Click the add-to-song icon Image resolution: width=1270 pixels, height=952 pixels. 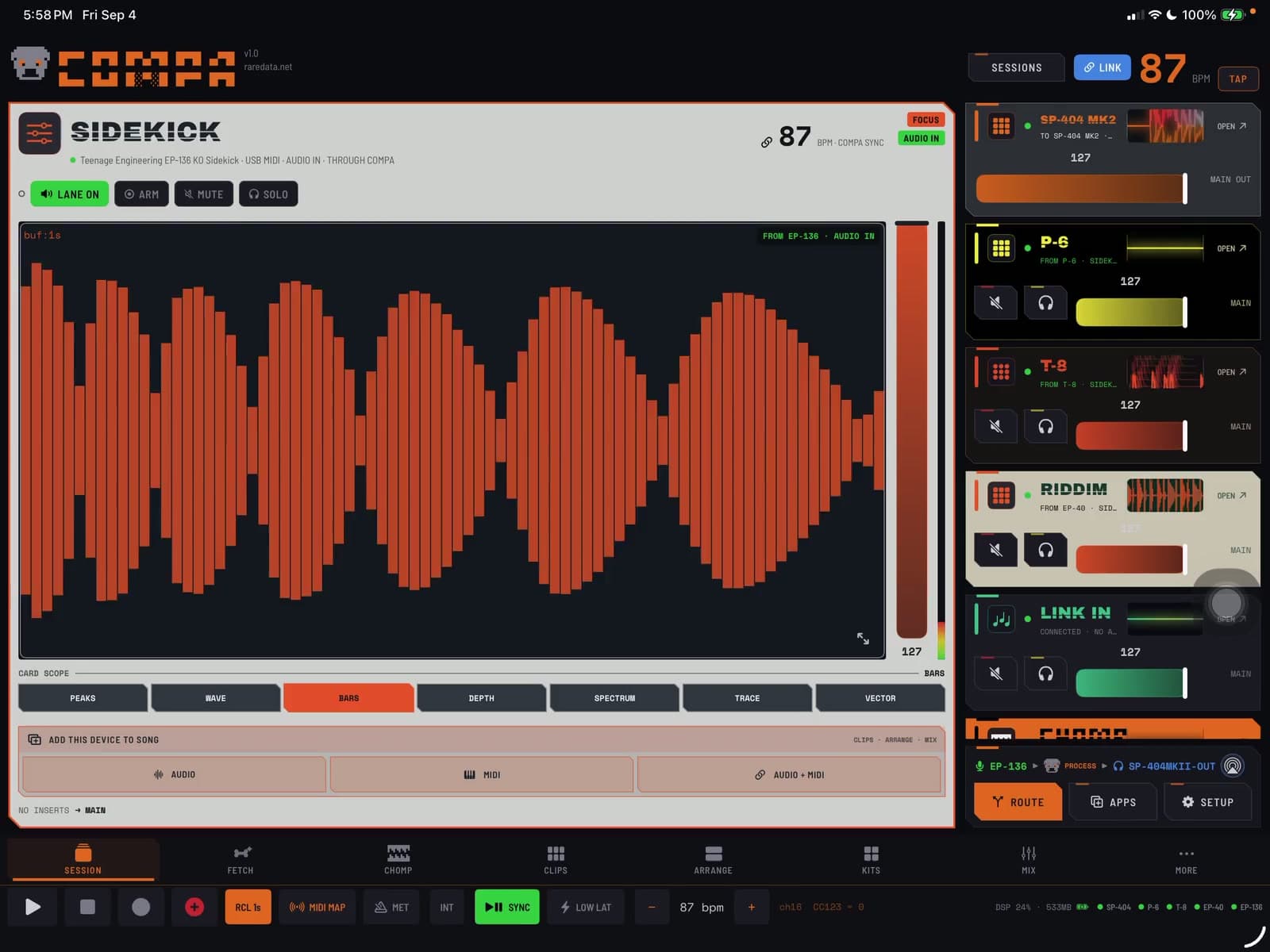pyautogui.click(x=34, y=739)
